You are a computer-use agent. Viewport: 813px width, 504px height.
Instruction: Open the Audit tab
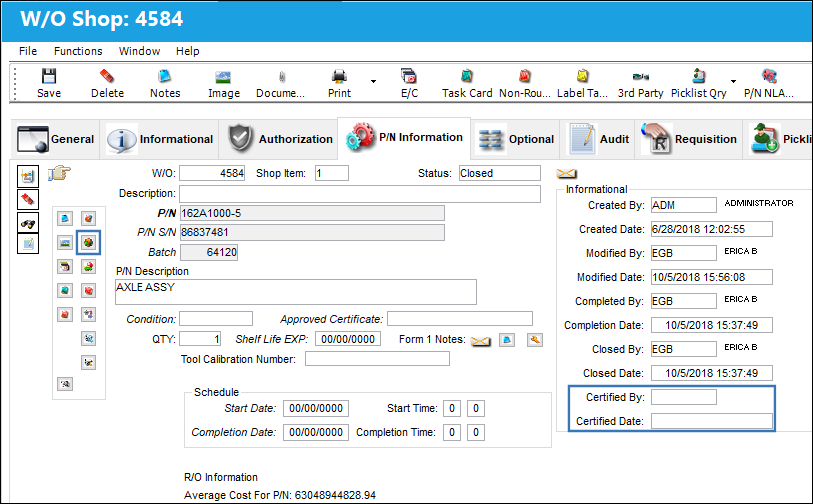[x=597, y=139]
